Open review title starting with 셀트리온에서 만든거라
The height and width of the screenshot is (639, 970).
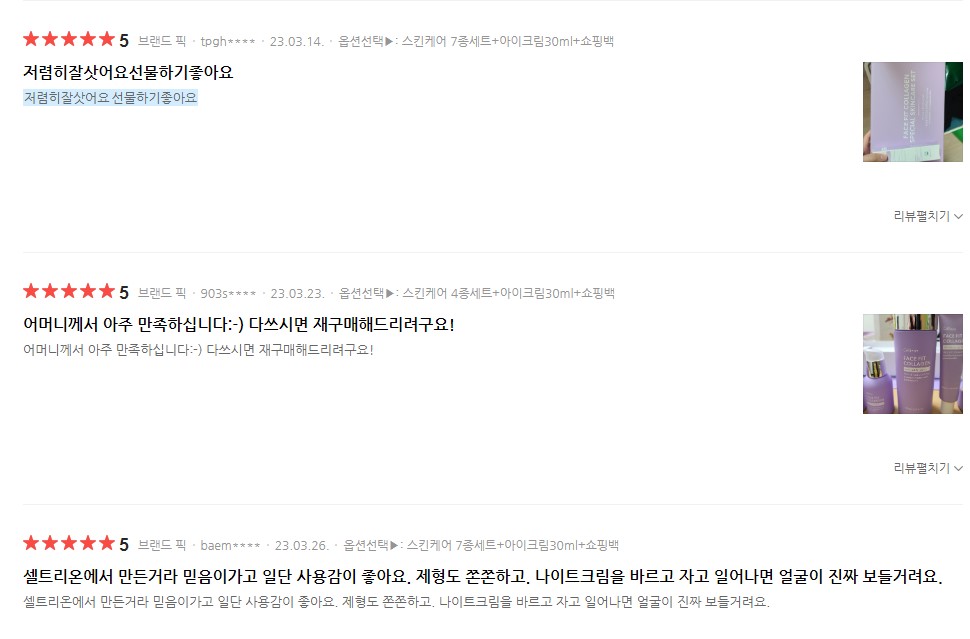point(483,577)
